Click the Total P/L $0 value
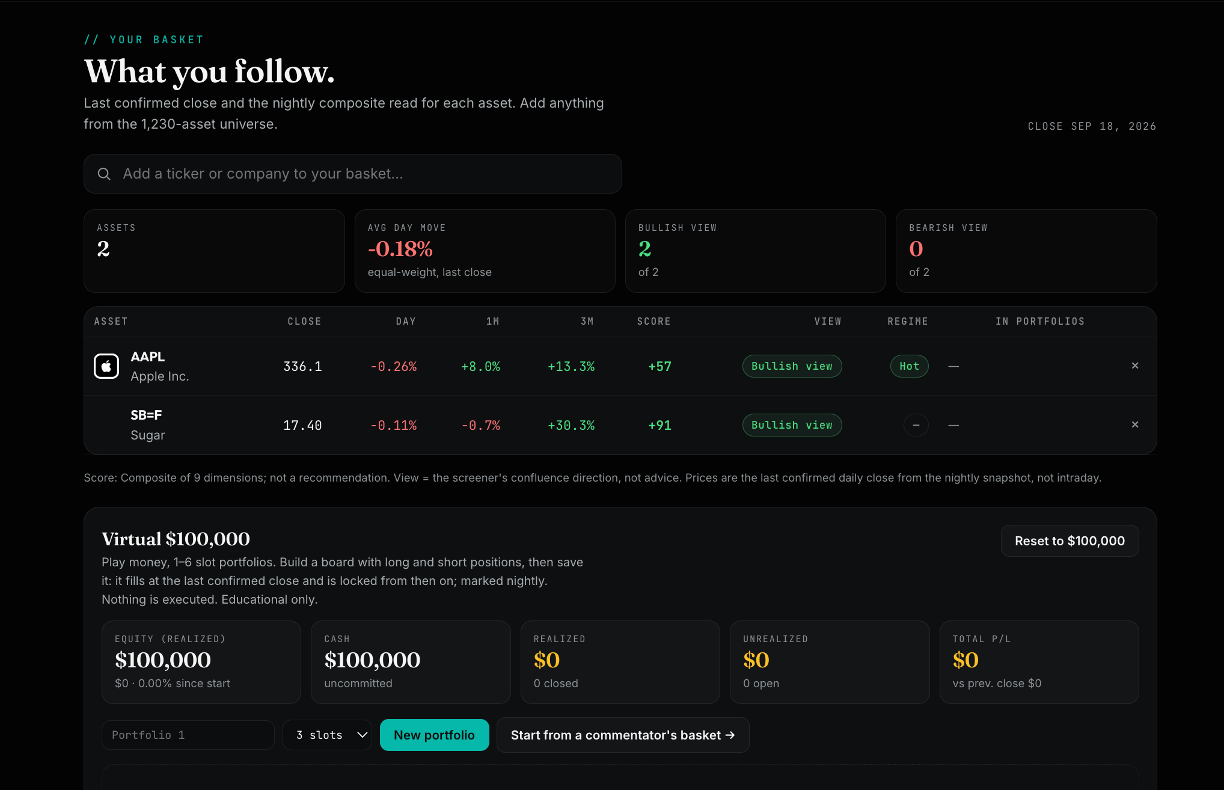This screenshot has height=790, width=1224. click(965, 660)
